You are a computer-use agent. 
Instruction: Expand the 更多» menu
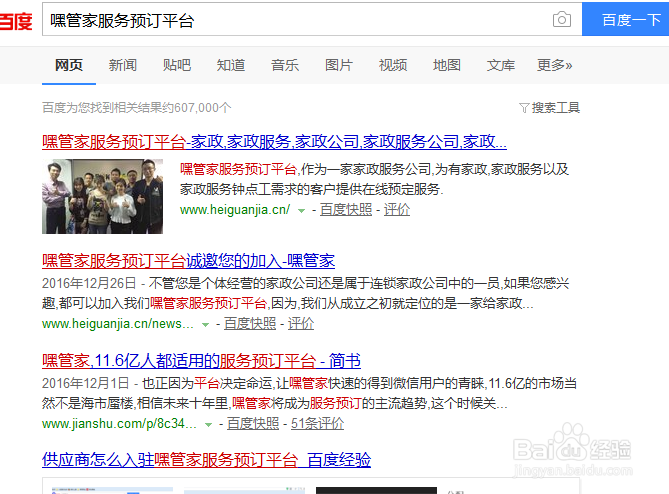click(554, 65)
